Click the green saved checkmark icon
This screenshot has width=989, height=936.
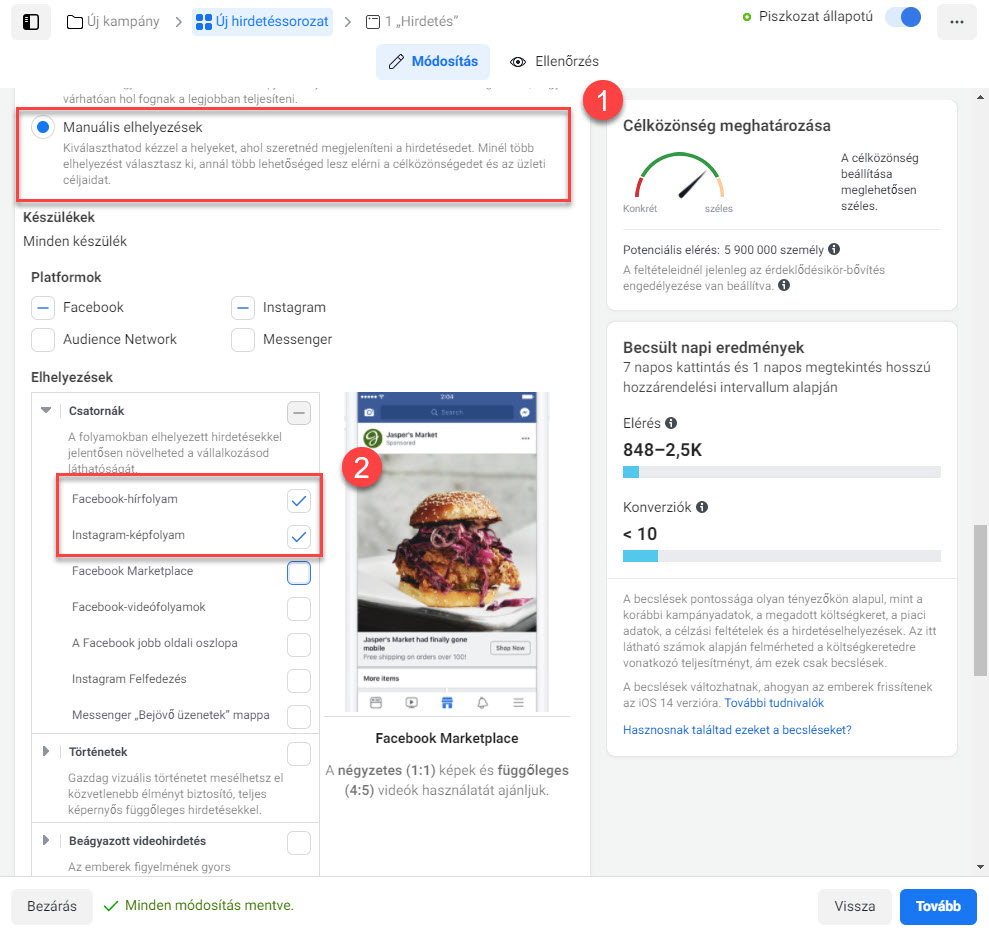pos(111,906)
